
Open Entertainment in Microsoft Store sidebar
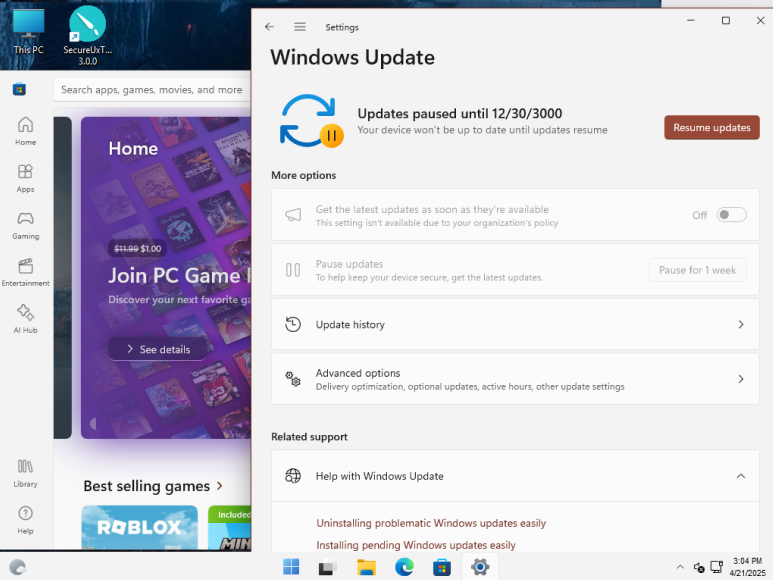[x=26, y=273]
